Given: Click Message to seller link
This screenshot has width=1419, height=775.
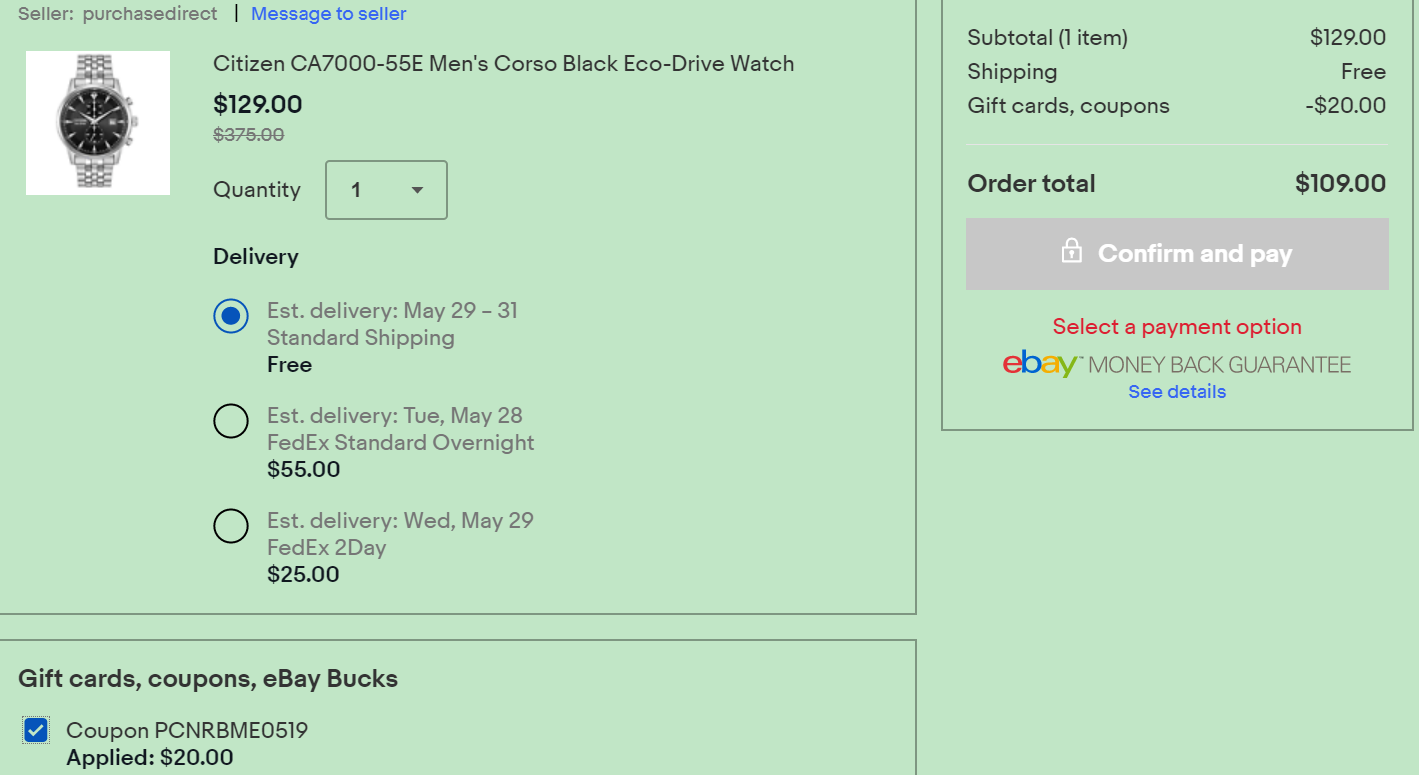Looking at the screenshot, I should tap(329, 14).
